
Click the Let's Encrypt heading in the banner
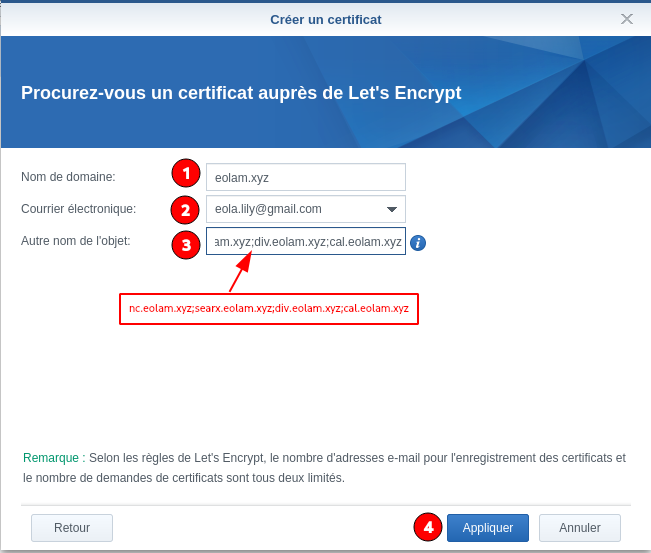(241, 93)
